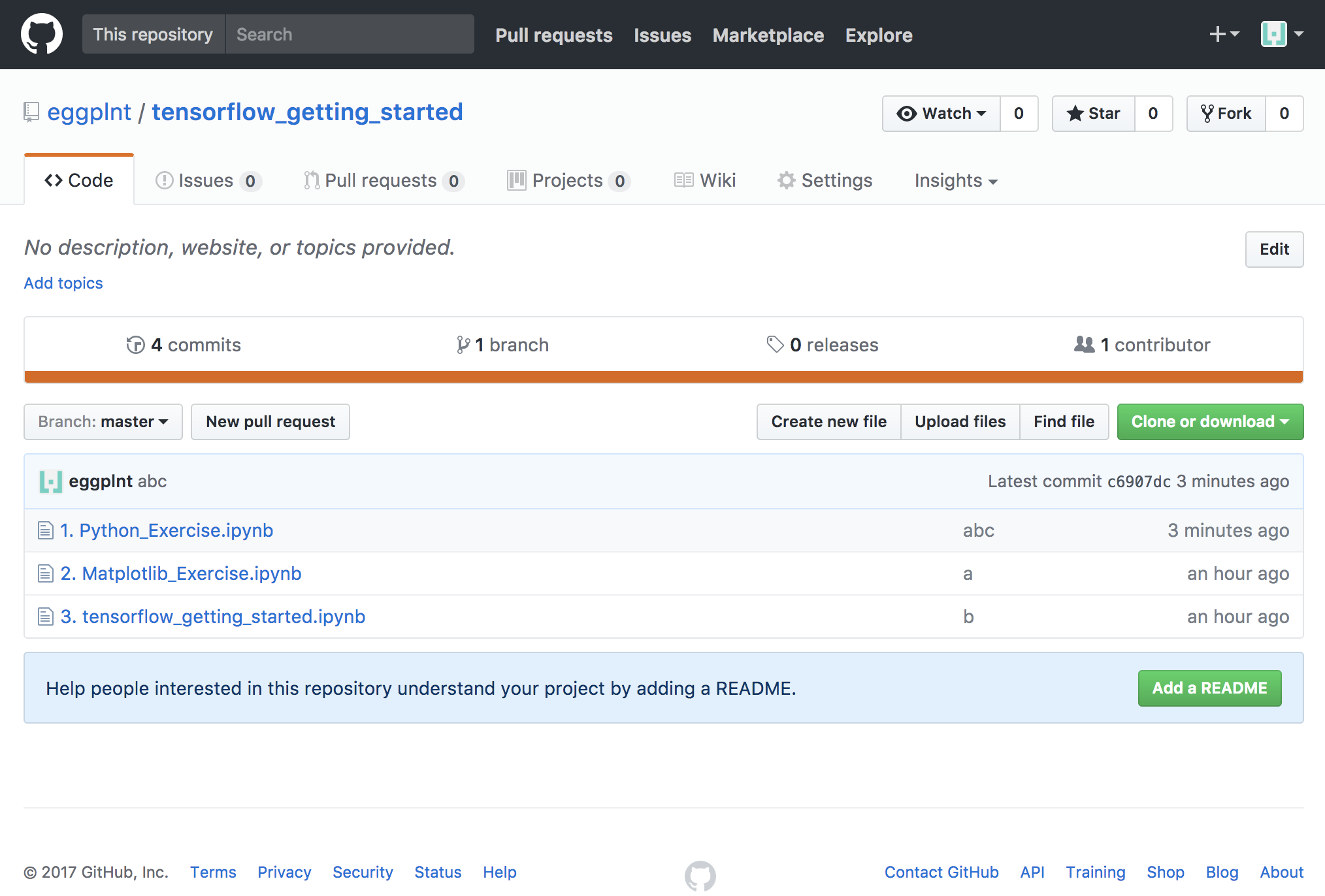
Task: Click the tensorflow_getting_started repository name link
Action: click(x=307, y=112)
